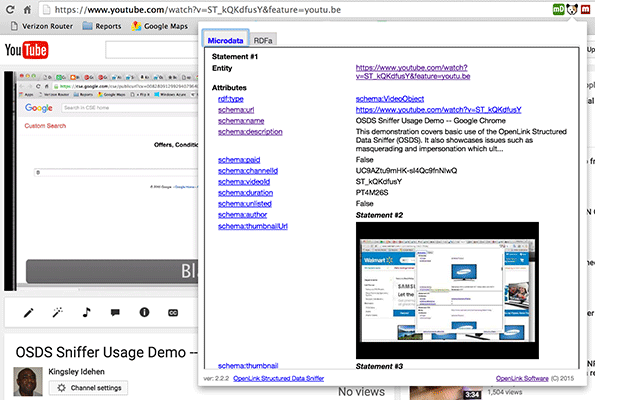Click the magic wand enhancements icon
The width and height of the screenshot is (640, 400).
(x=58, y=313)
